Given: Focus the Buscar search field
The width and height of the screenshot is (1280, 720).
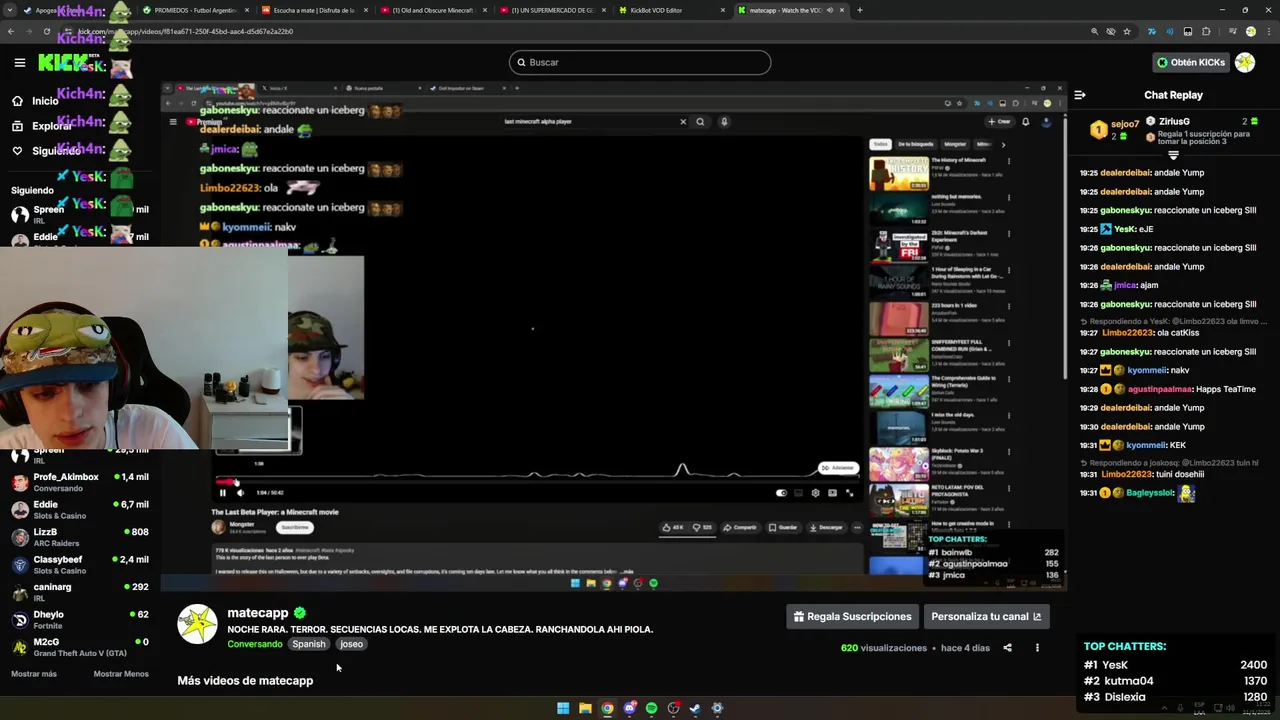Looking at the screenshot, I should (640, 62).
